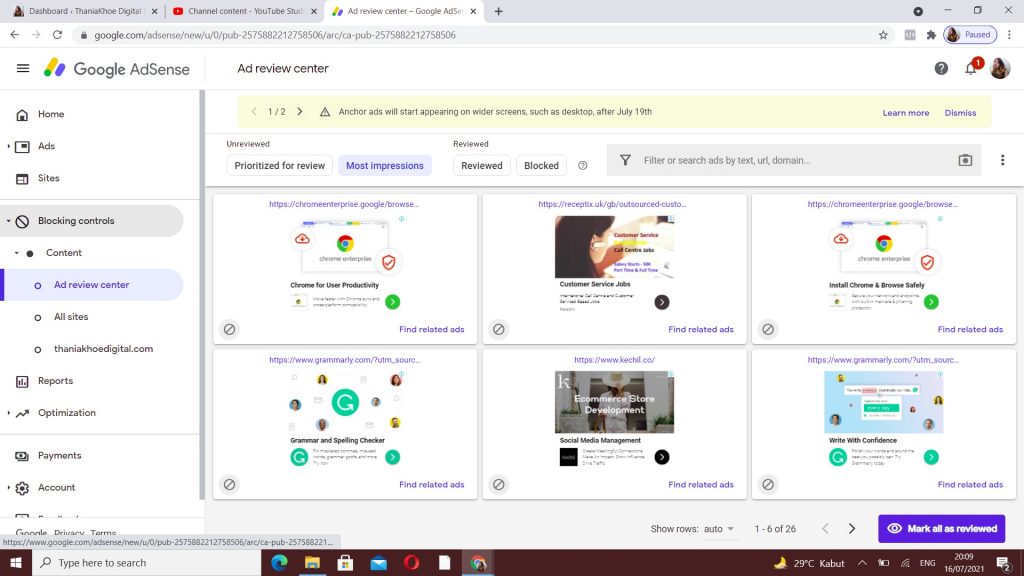Block the Chrome for User Productivity ad

pyautogui.click(x=229, y=329)
